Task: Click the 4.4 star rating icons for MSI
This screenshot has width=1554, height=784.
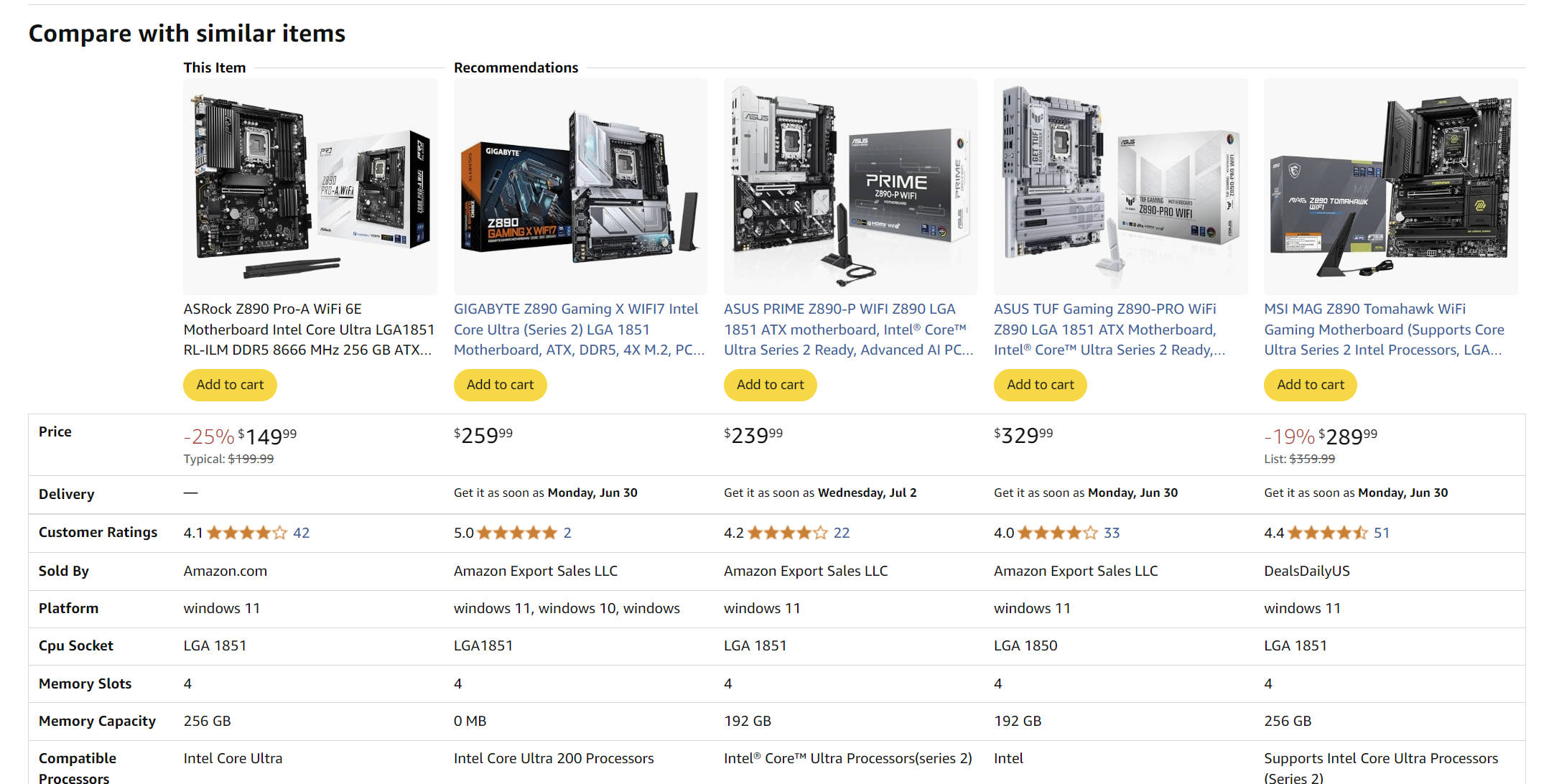Action: coord(1328,533)
